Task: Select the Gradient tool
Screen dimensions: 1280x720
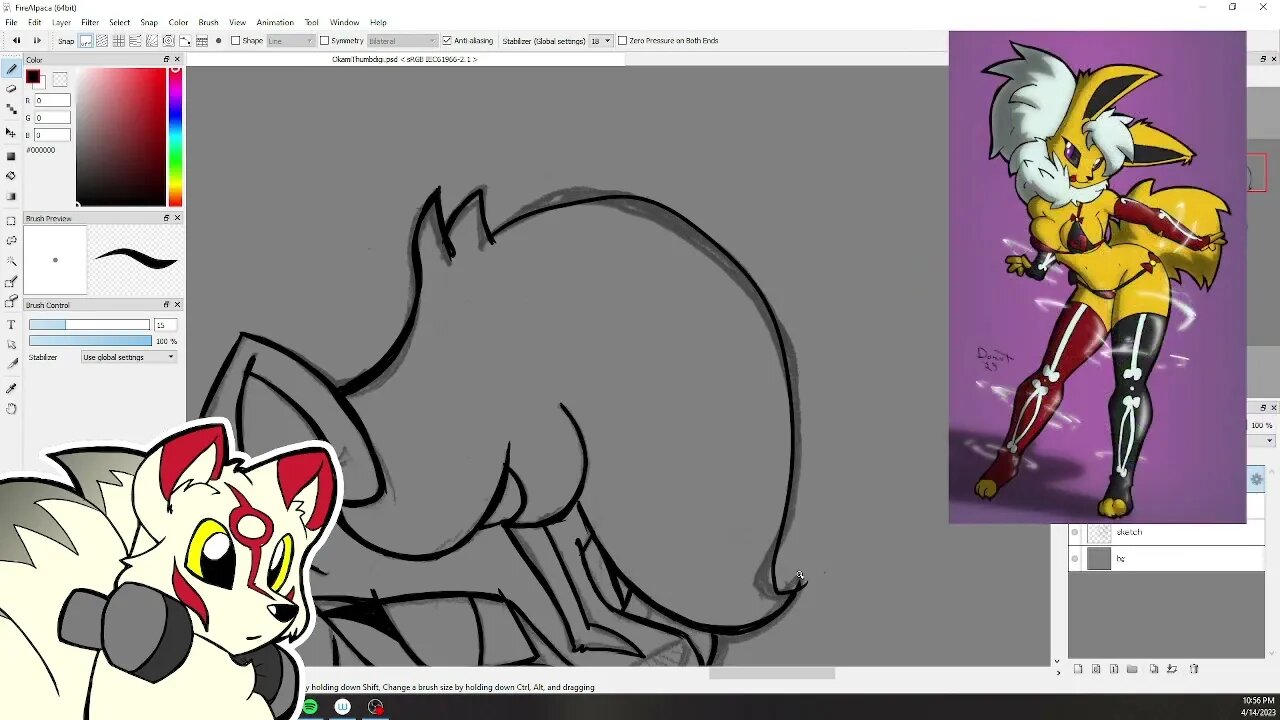Action: [11, 196]
